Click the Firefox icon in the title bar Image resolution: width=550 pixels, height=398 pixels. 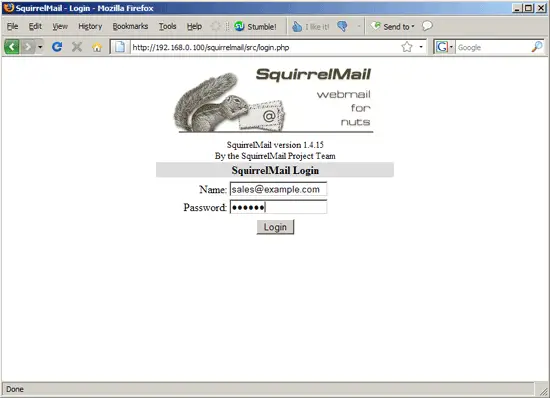click(x=9, y=7)
